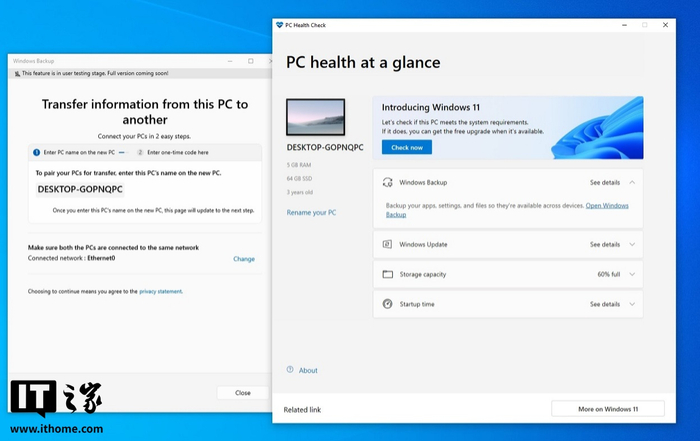Click Close in the Windows Backup window
This screenshot has height=441, width=700.
243,393
